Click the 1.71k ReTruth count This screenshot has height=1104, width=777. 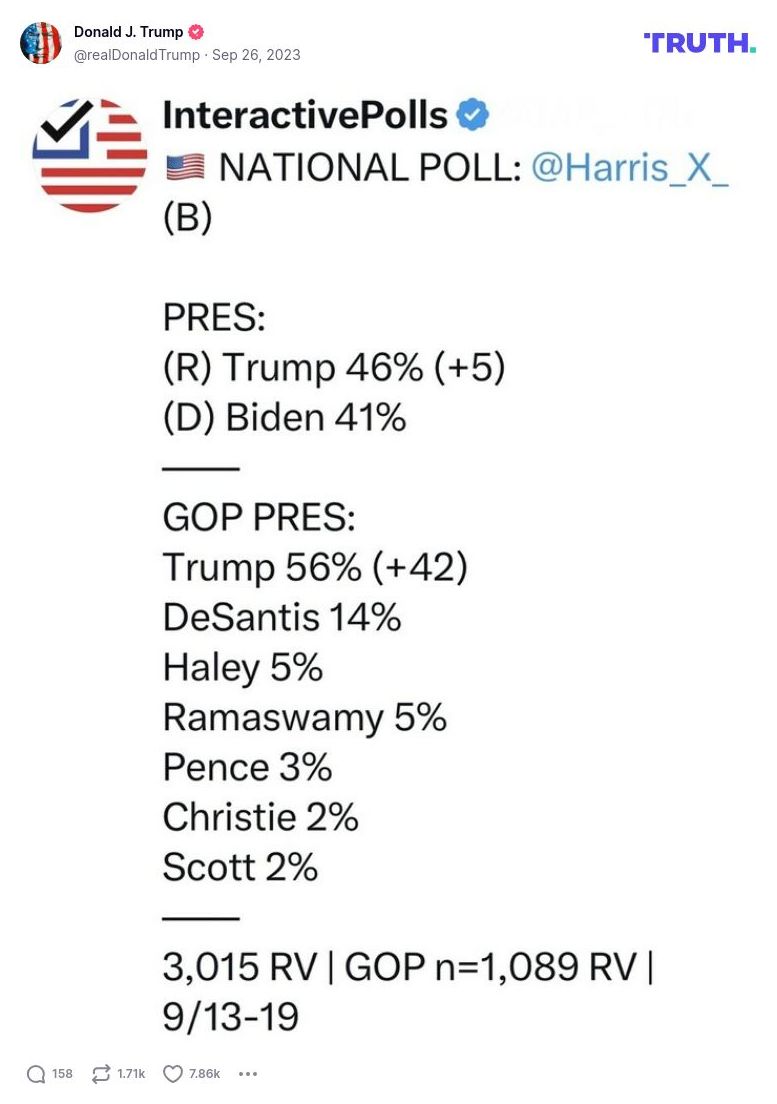[x=131, y=1074]
